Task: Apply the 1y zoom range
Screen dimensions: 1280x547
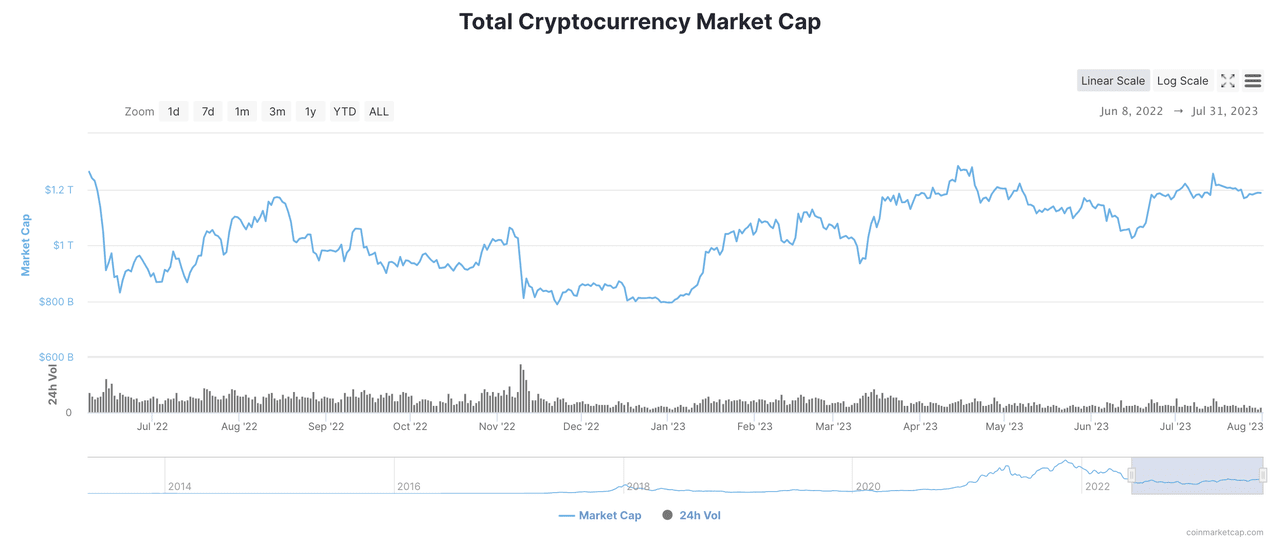Action: click(x=310, y=112)
